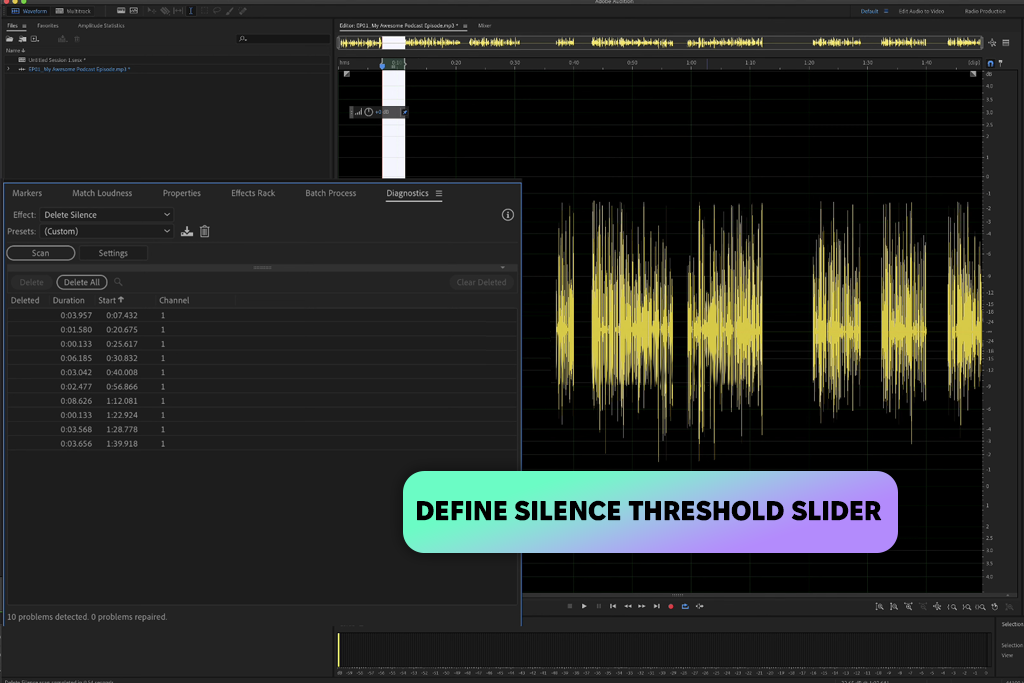Select the Paintbrush Selection tool
The image size is (1024, 683).
pyautogui.click(x=230, y=11)
